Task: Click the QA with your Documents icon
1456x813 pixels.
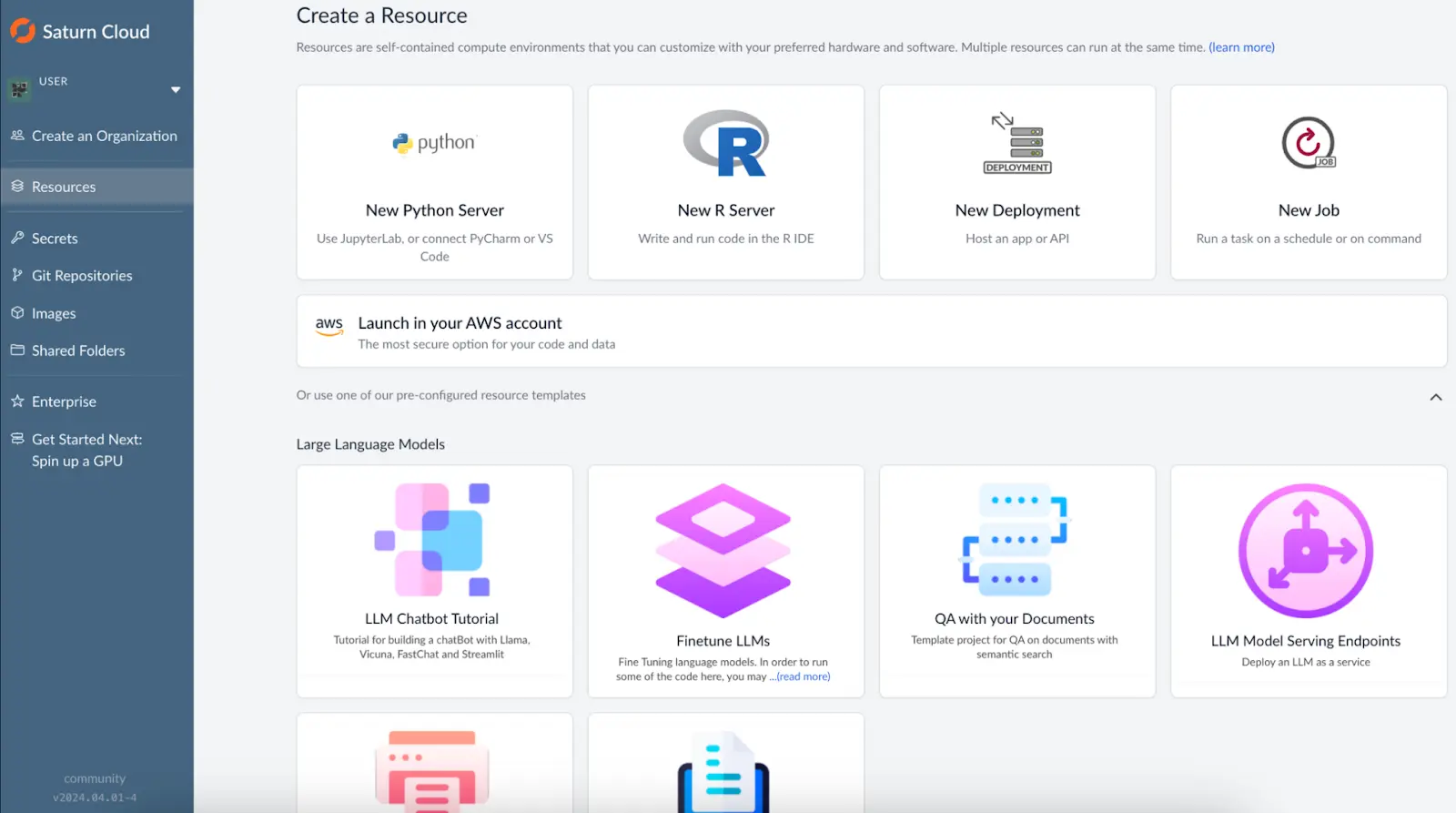Action: [x=1016, y=540]
